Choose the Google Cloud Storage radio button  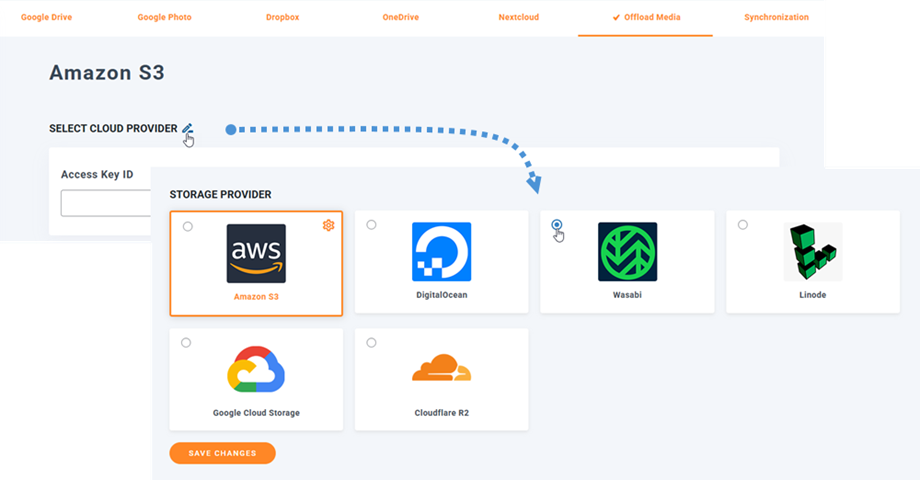pos(186,343)
